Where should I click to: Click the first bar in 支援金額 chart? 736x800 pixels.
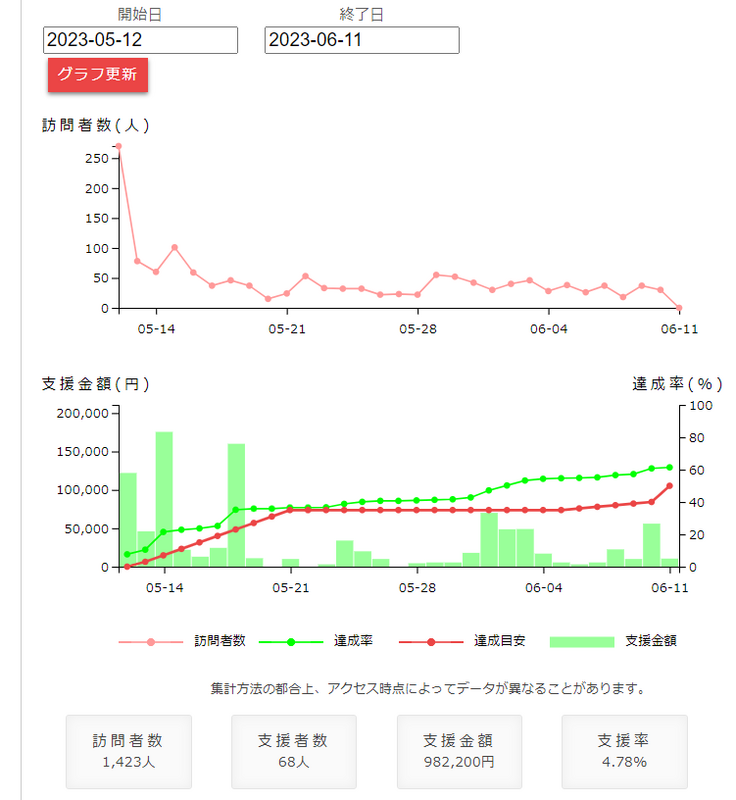pyautogui.click(x=128, y=520)
